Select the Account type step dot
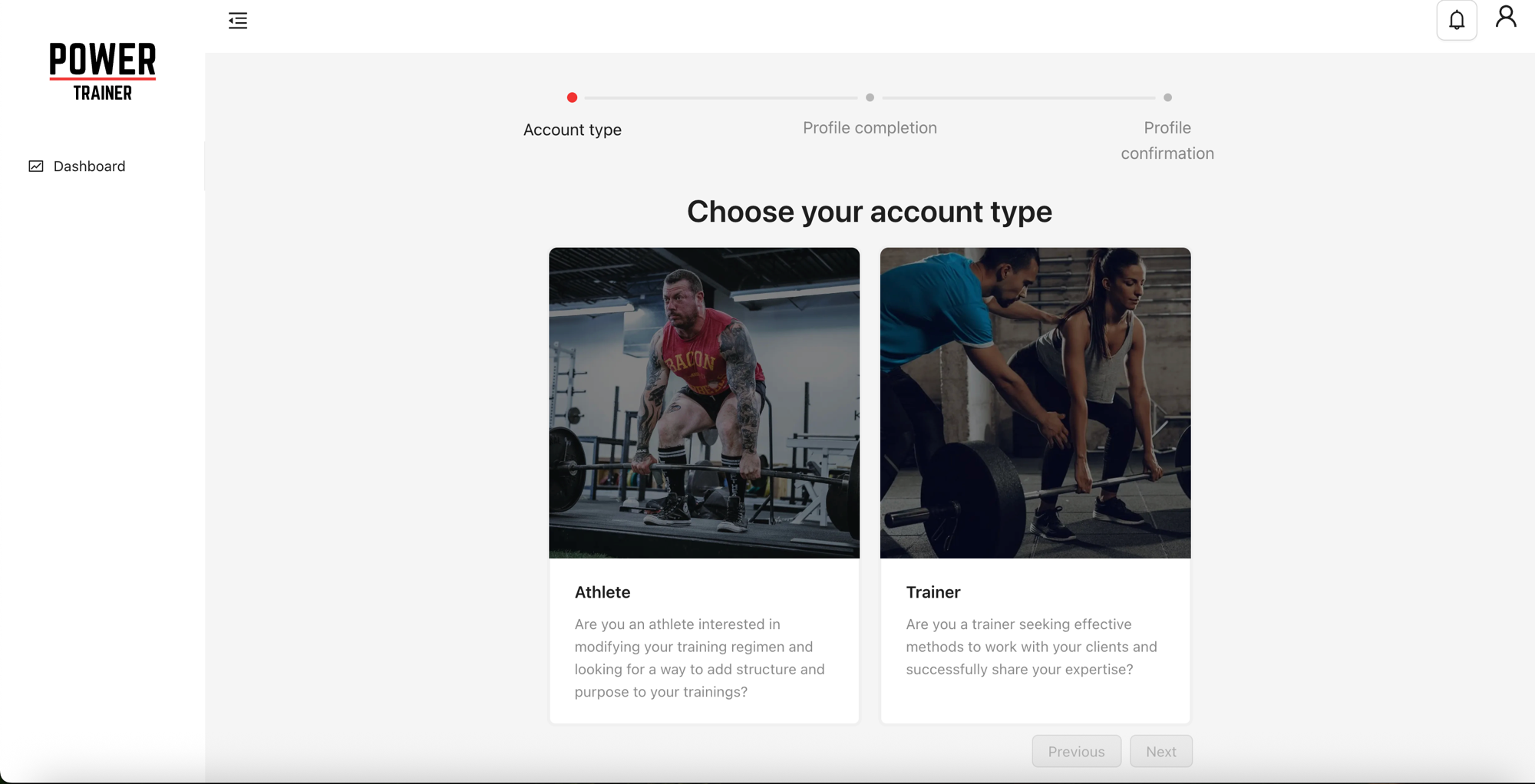The width and height of the screenshot is (1535, 784). click(572, 97)
